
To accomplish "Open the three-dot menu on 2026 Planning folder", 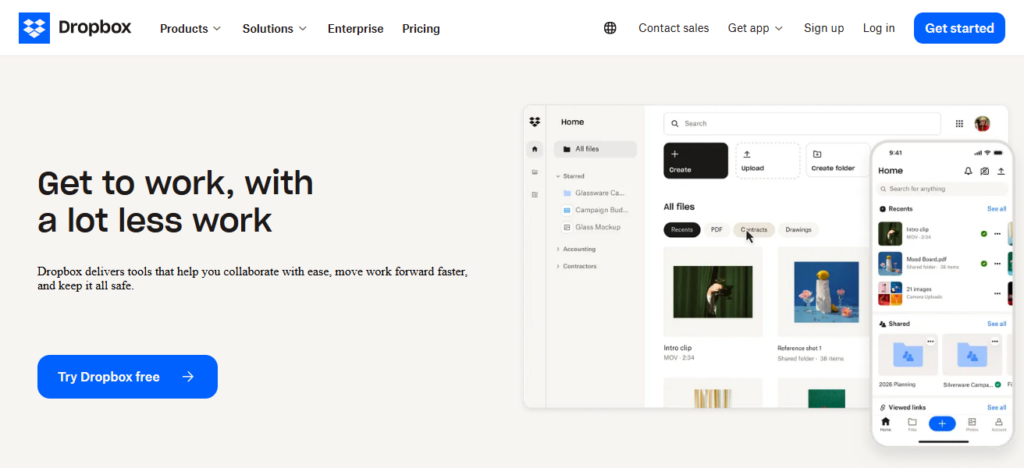I will click(931, 341).
